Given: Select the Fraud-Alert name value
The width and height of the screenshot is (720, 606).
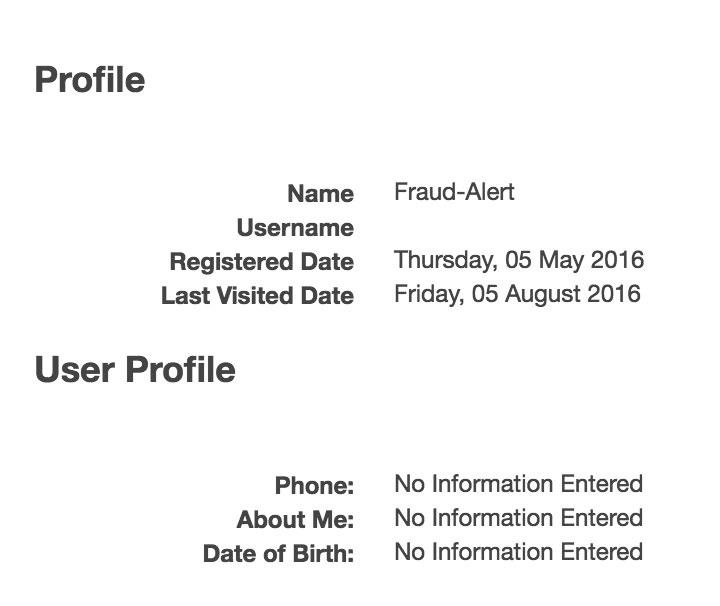Looking at the screenshot, I should click(454, 192).
